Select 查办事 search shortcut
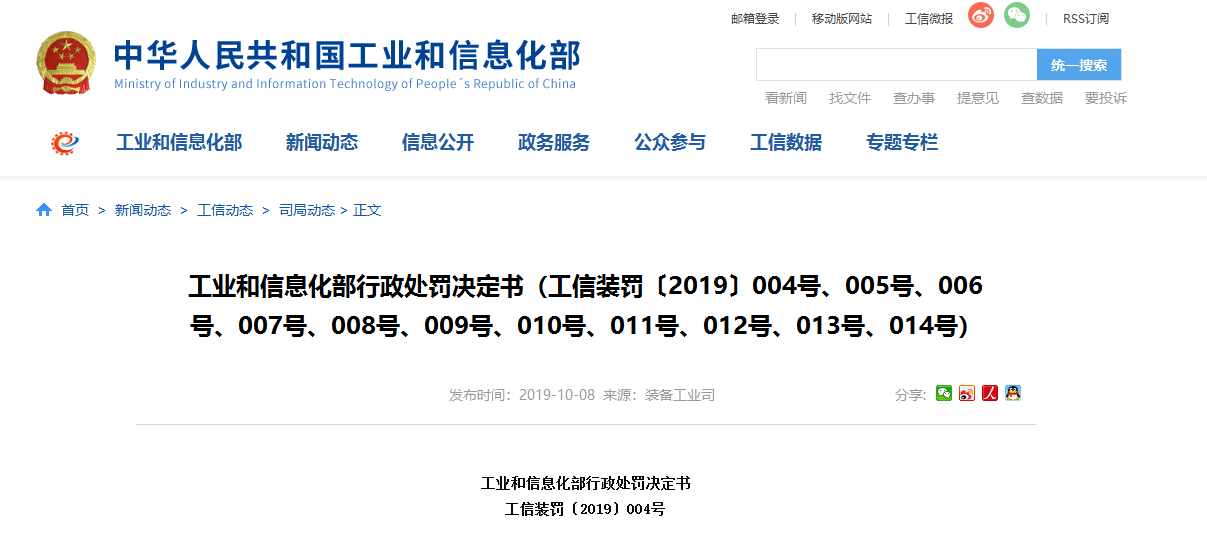Viewport: 1207px width, 540px height. click(914, 98)
